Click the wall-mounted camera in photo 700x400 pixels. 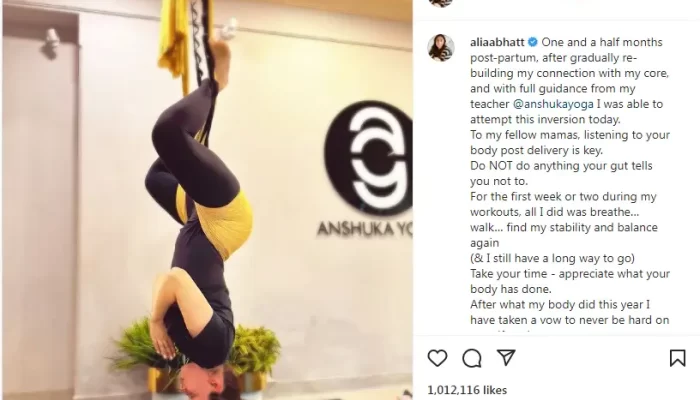pyautogui.click(x=50, y=42)
